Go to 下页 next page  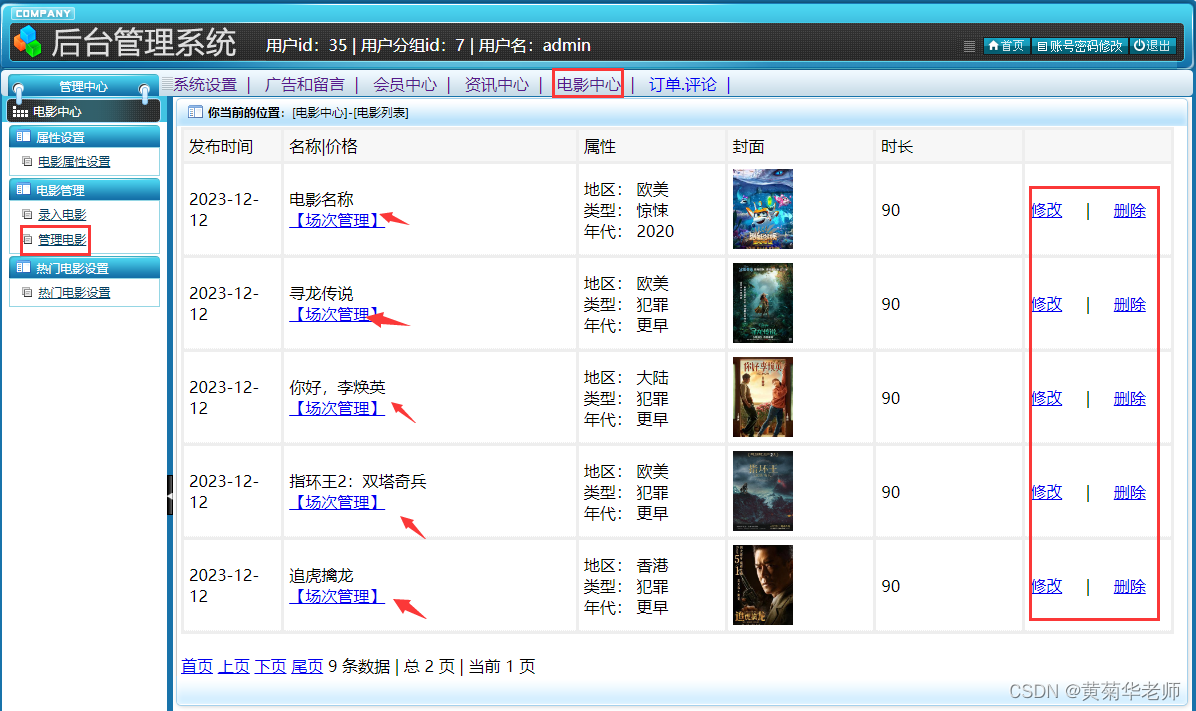[270, 666]
